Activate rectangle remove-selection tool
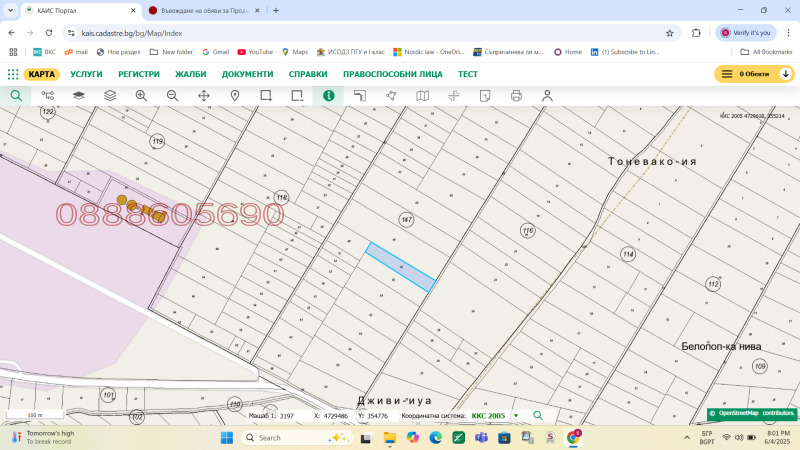800x450 pixels. 297,96
